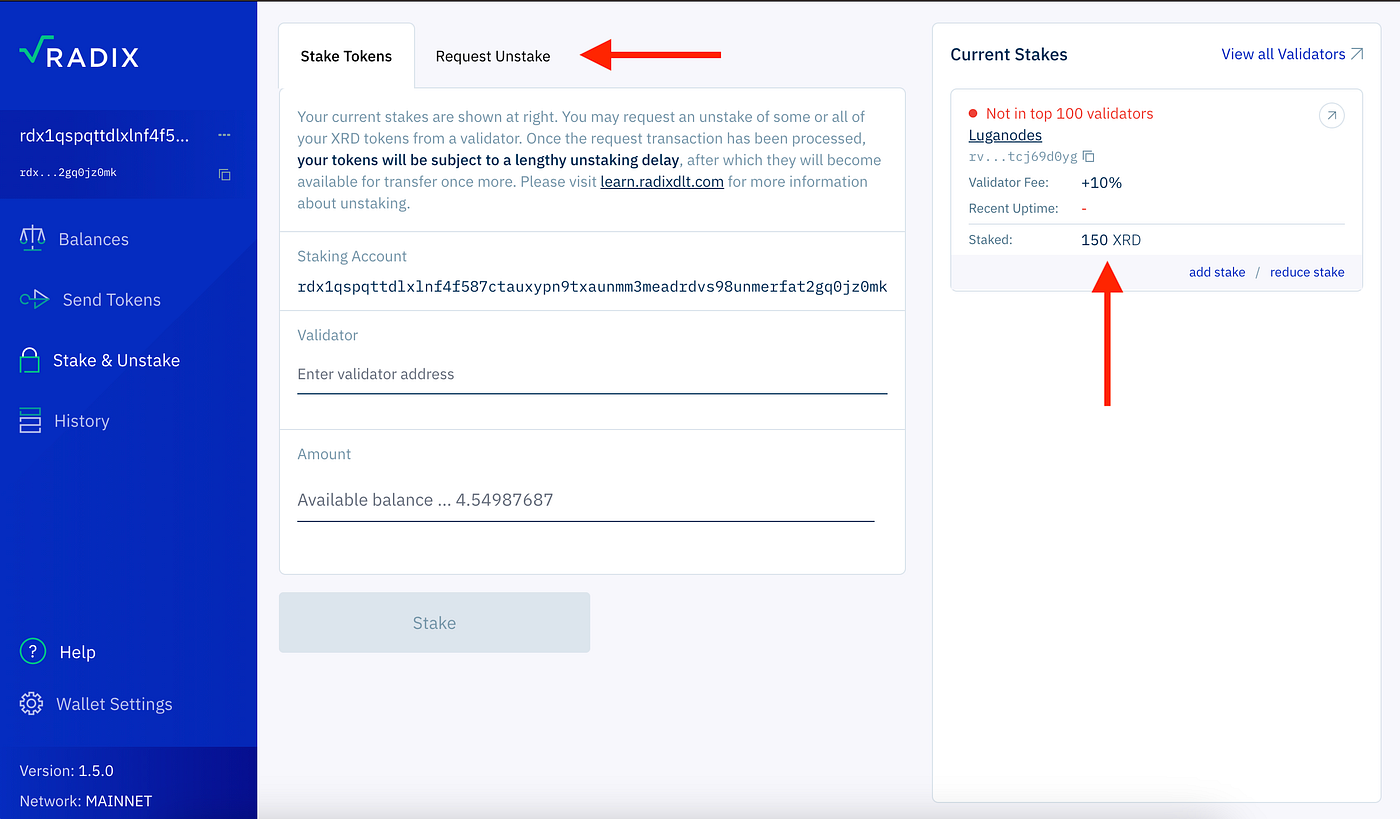Click the Validator Fee +10% value
This screenshot has width=1400, height=819.
coord(1102,183)
